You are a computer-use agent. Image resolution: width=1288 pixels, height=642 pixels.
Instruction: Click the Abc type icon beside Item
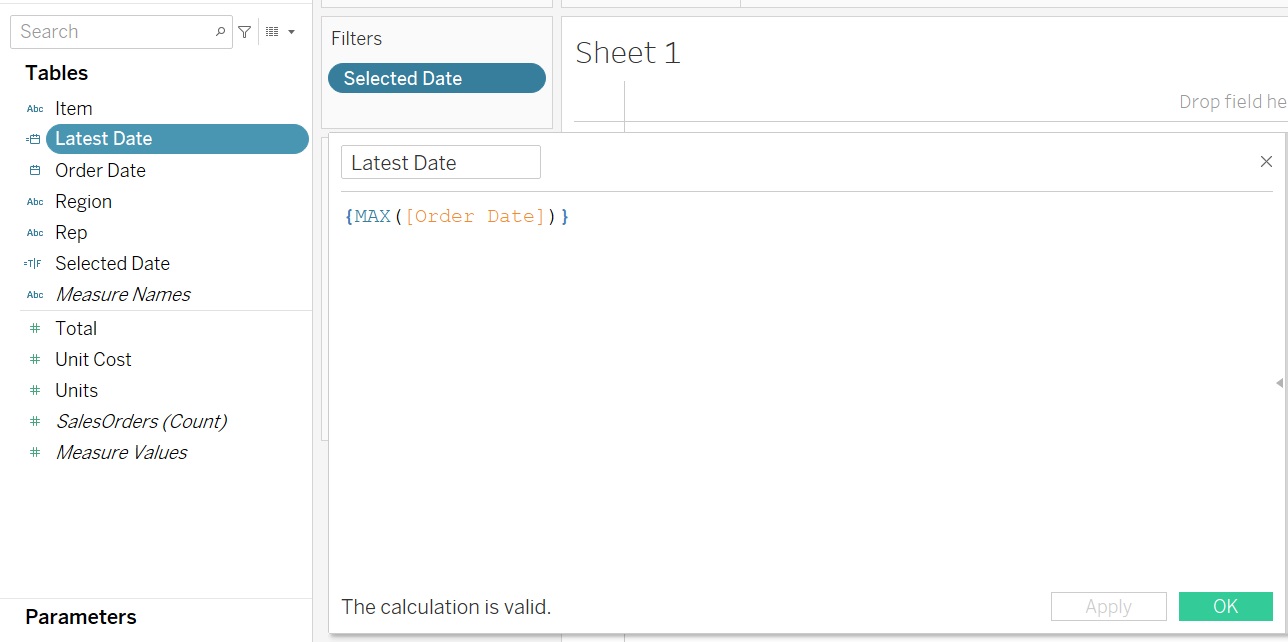click(x=35, y=109)
